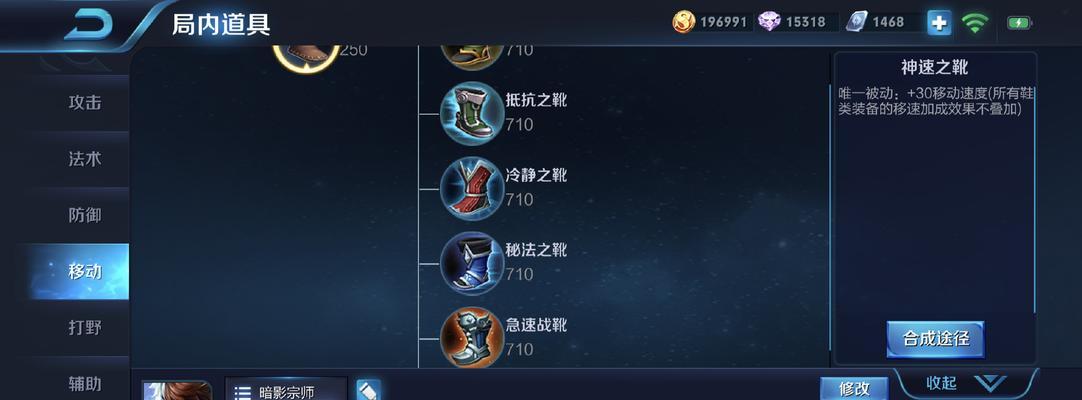Click the 合成途径 button

(x=936, y=339)
